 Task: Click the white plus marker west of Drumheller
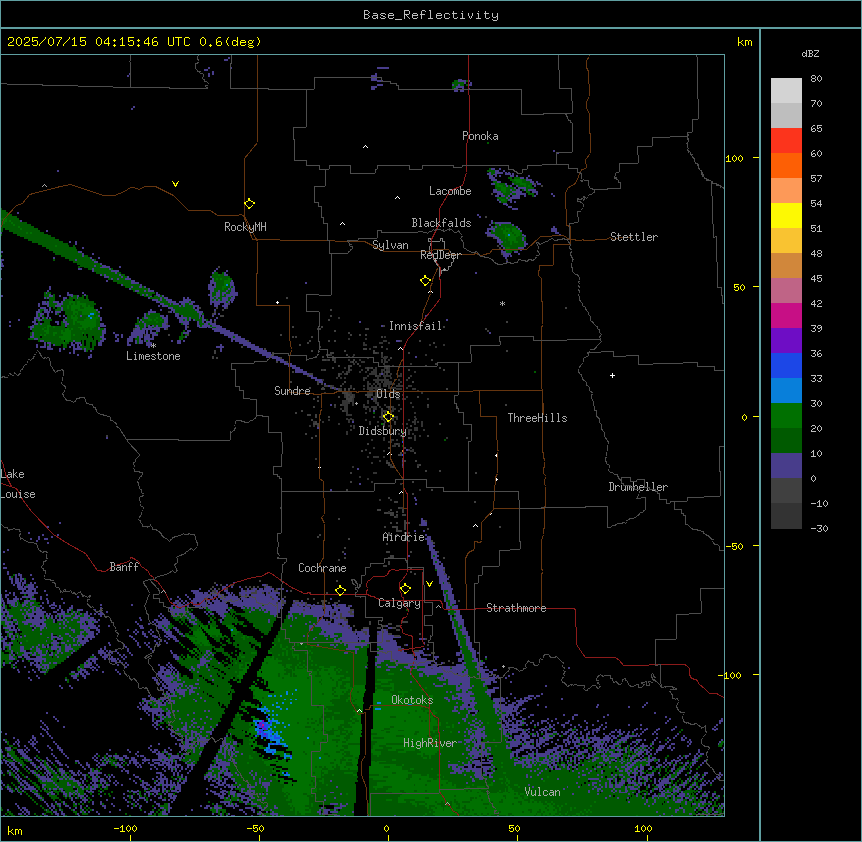(612, 375)
